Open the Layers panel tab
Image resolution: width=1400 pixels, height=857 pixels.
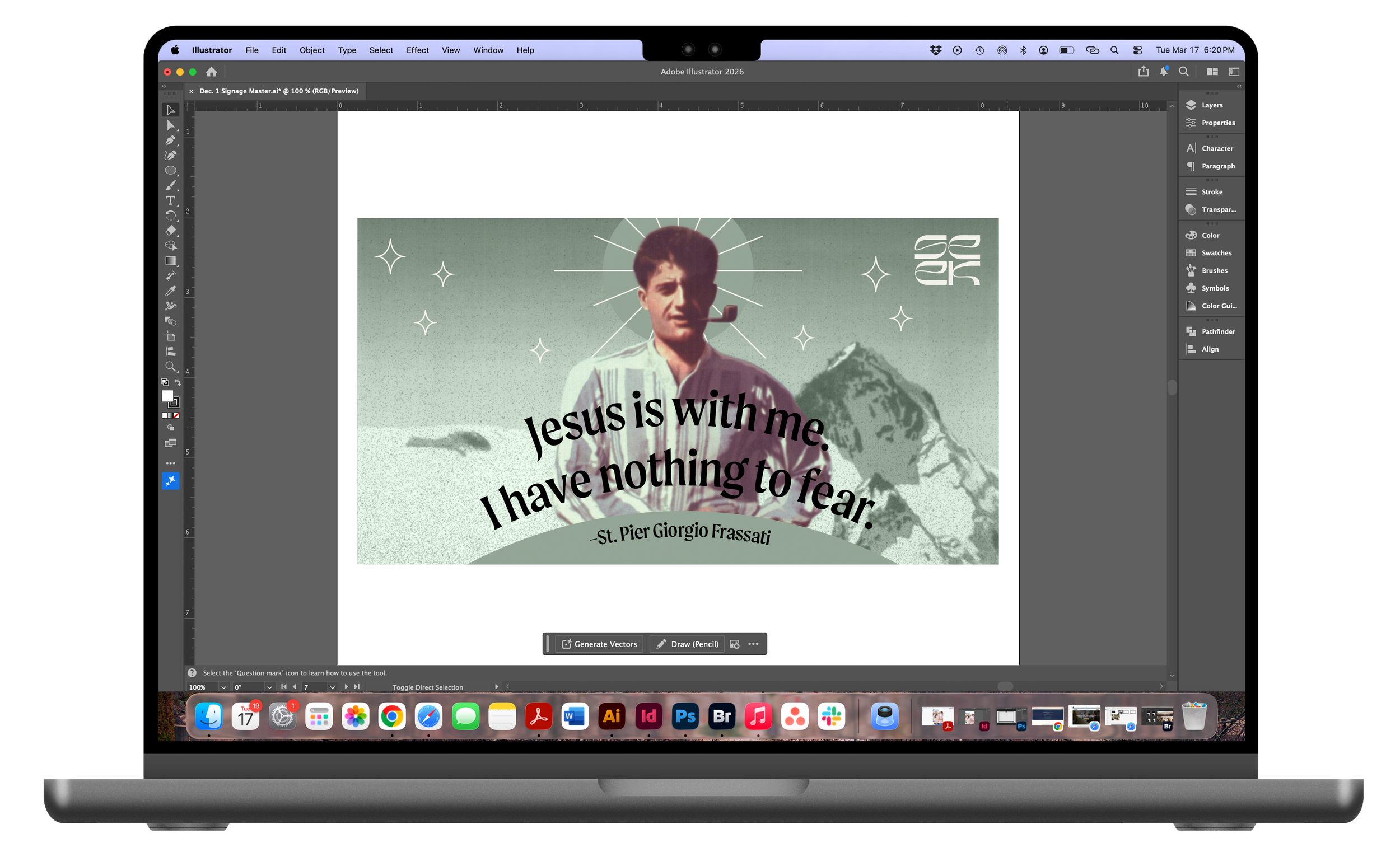point(1211,105)
